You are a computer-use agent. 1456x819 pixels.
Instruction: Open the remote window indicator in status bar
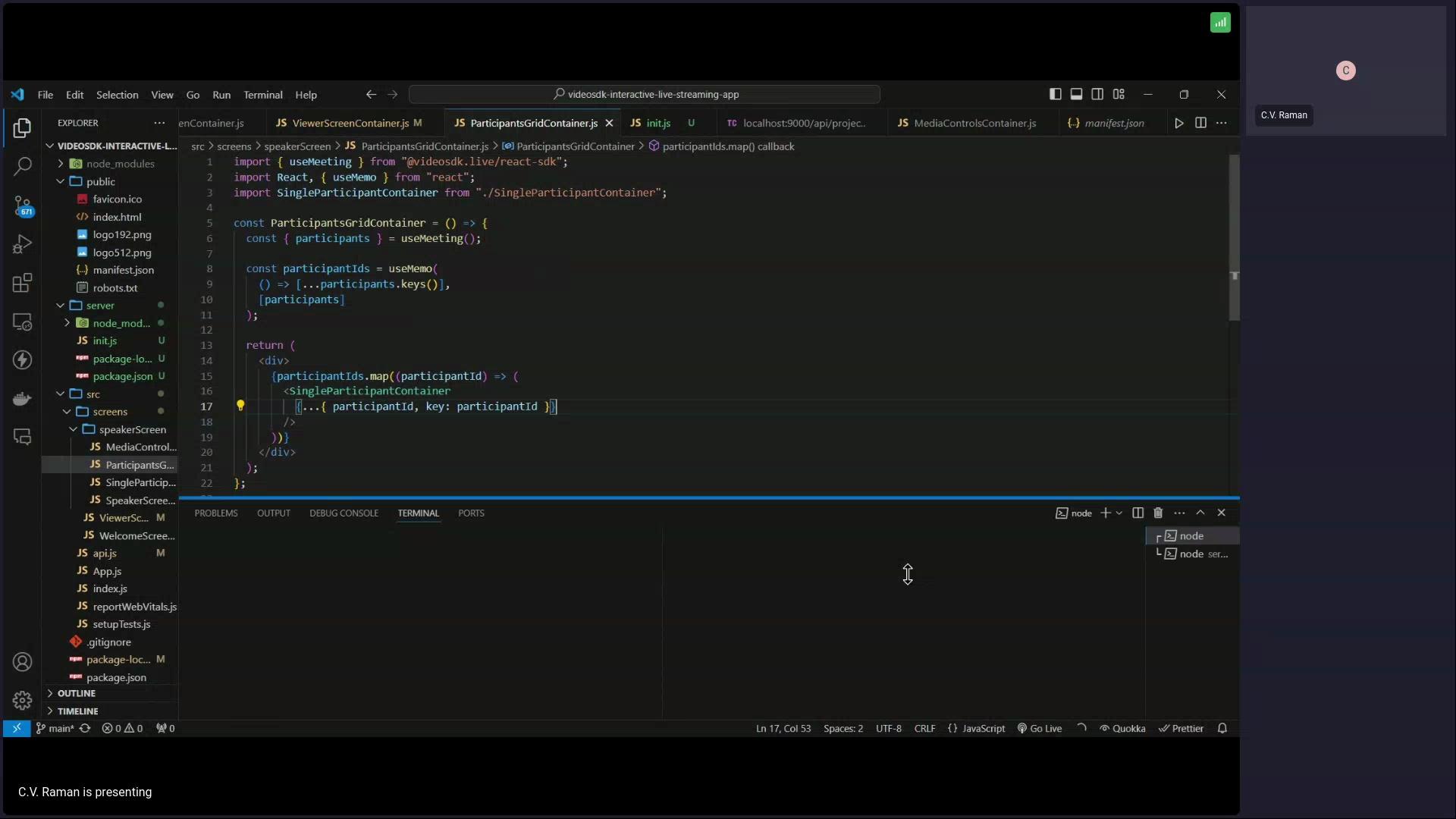(x=17, y=729)
